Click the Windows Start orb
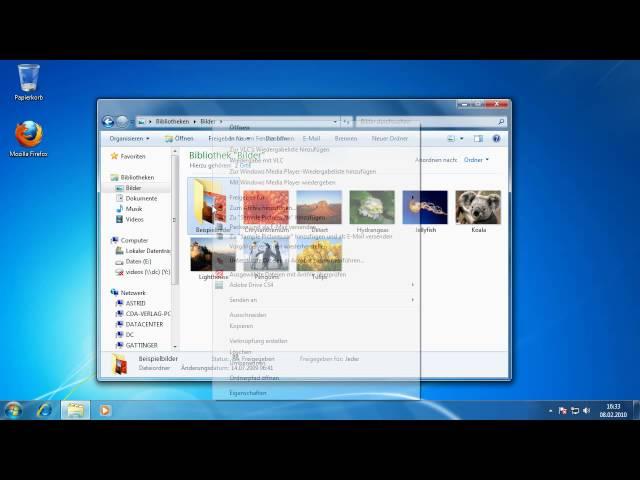 (x=14, y=410)
